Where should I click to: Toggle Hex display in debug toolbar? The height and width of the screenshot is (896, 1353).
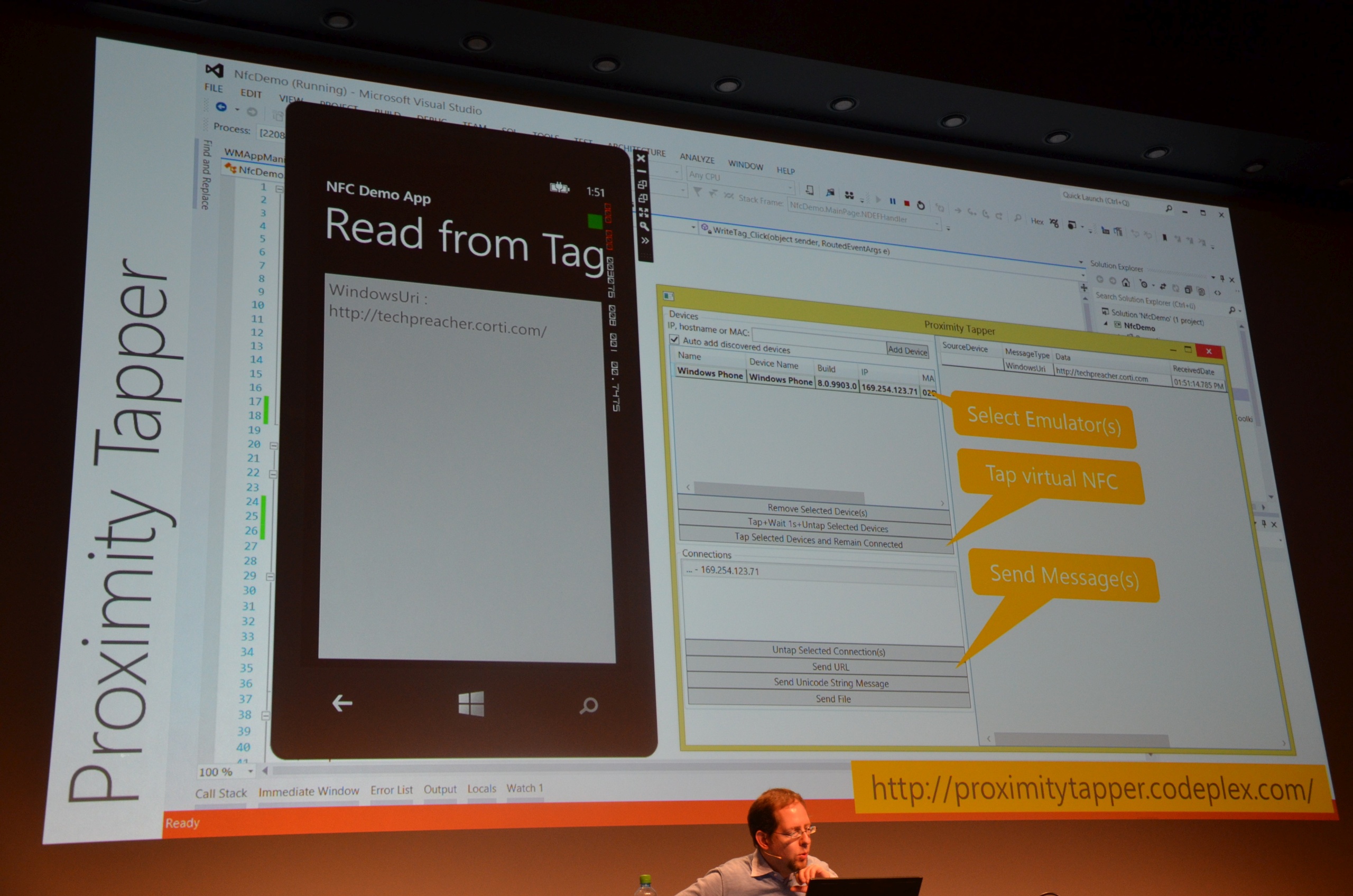(x=1037, y=221)
